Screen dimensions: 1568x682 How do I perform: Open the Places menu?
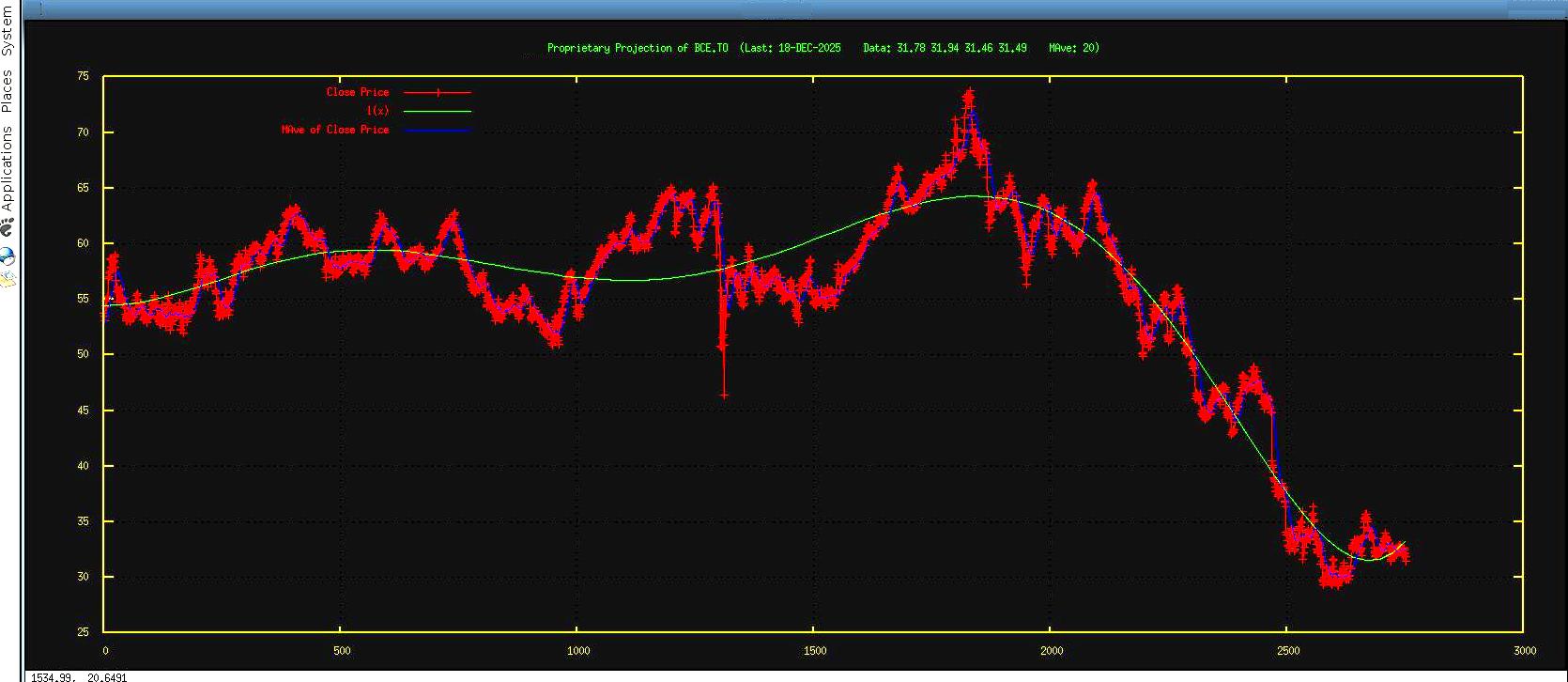tap(8, 91)
